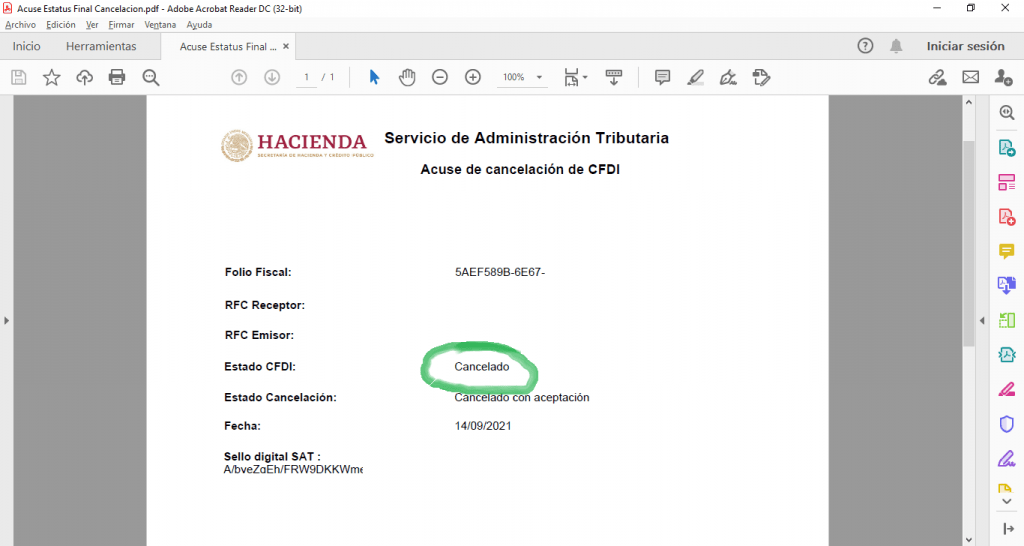
Task: Open the Ventana menu
Action: (160, 25)
